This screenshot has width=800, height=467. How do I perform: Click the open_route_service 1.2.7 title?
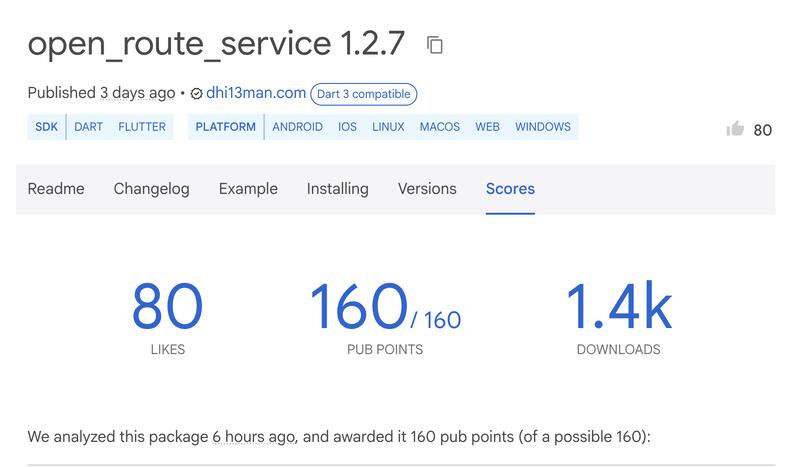216,44
